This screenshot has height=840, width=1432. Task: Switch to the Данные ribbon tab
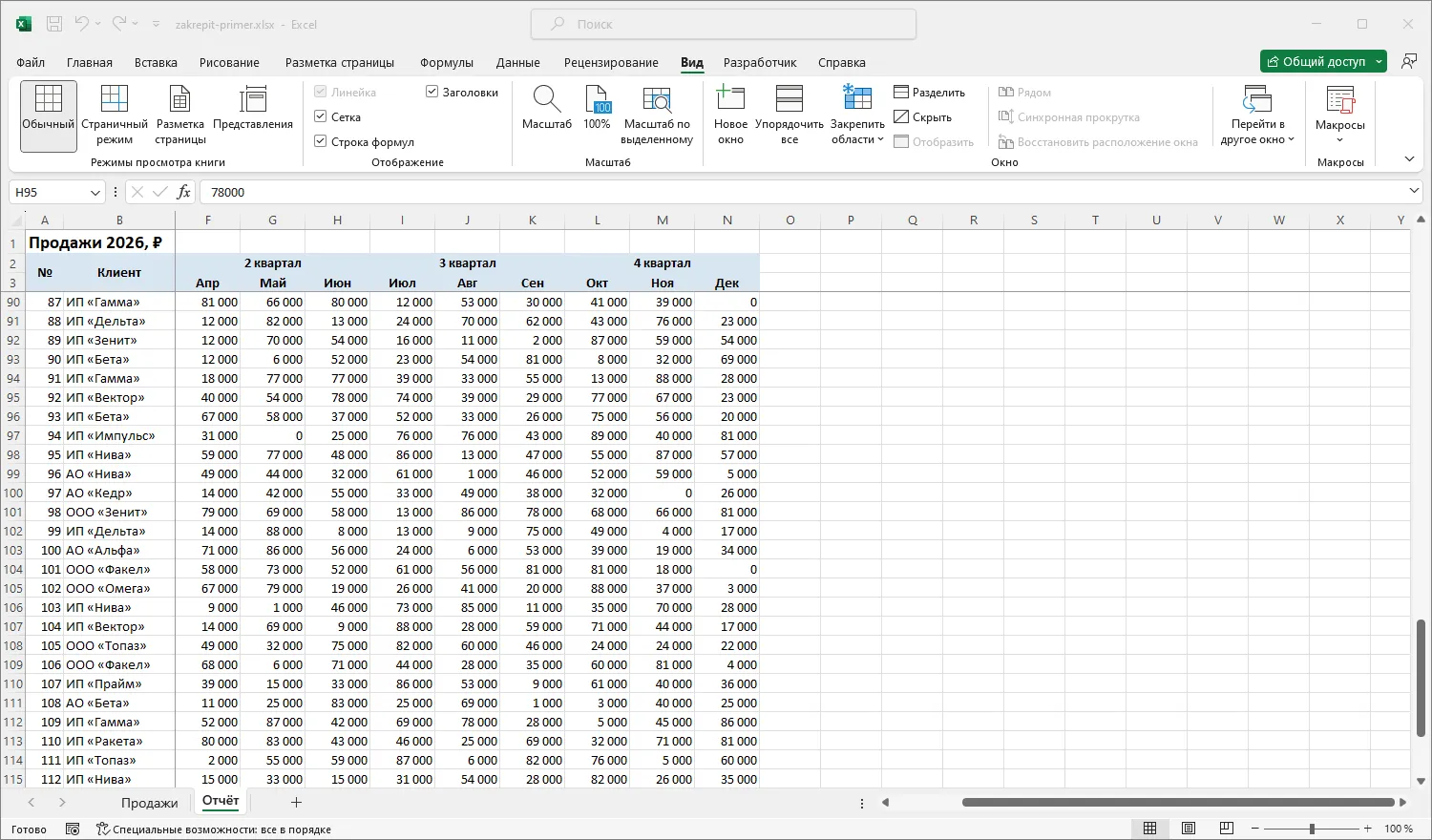tap(518, 62)
